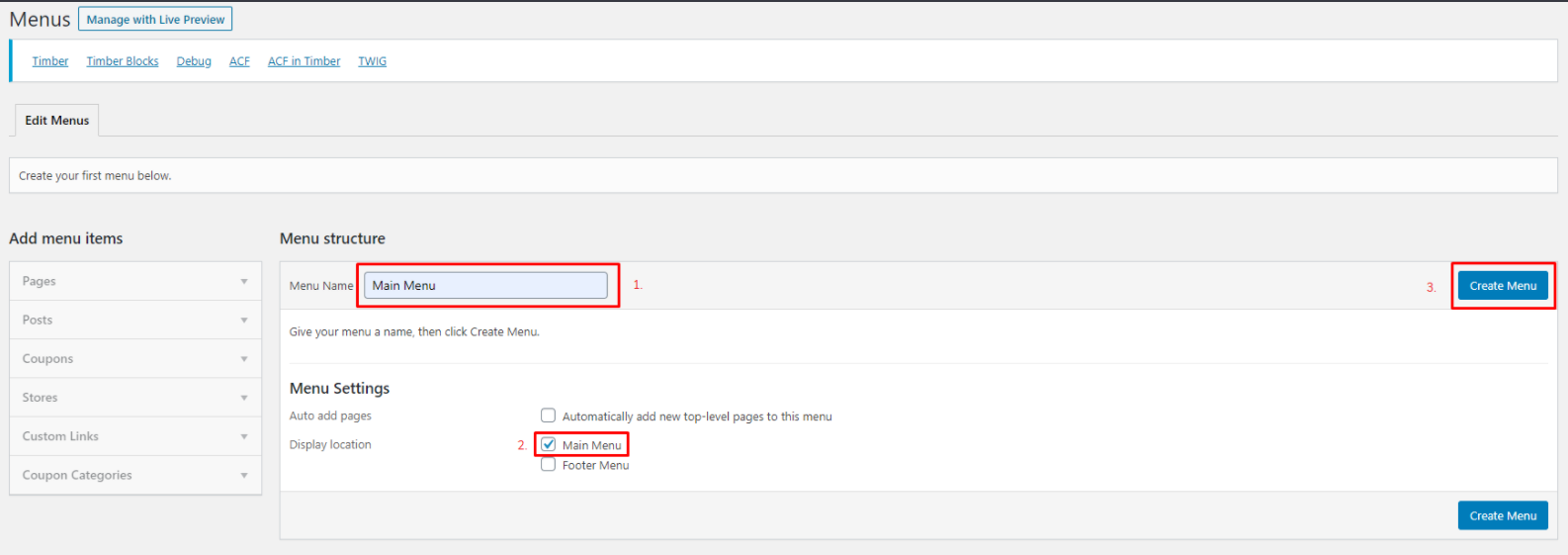Expand the Coupon Categories panel arrow
This screenshot has height=555, width=1568.
(x=244, y=476)
